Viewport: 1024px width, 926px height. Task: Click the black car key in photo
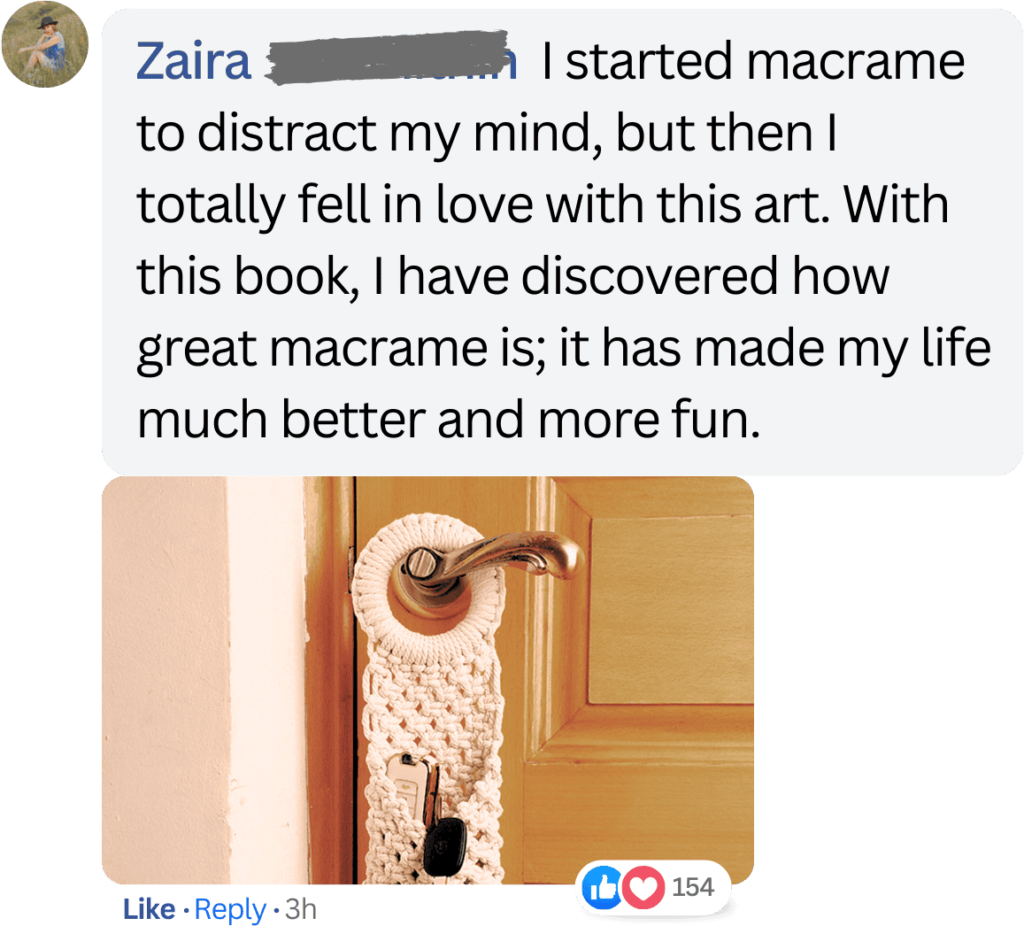pos(444,846)
